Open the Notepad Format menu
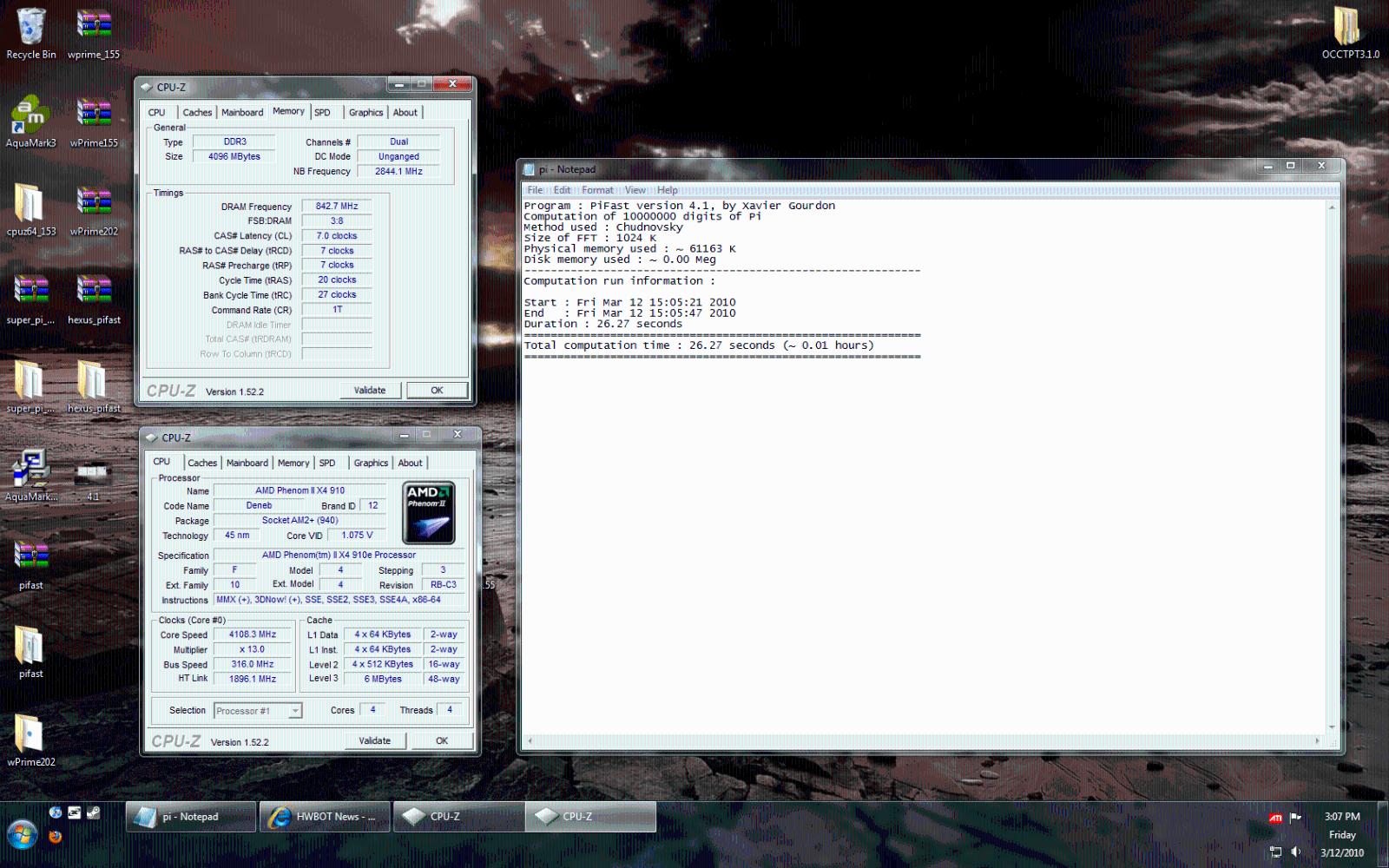1389x868 pixels. click(597, 190)
